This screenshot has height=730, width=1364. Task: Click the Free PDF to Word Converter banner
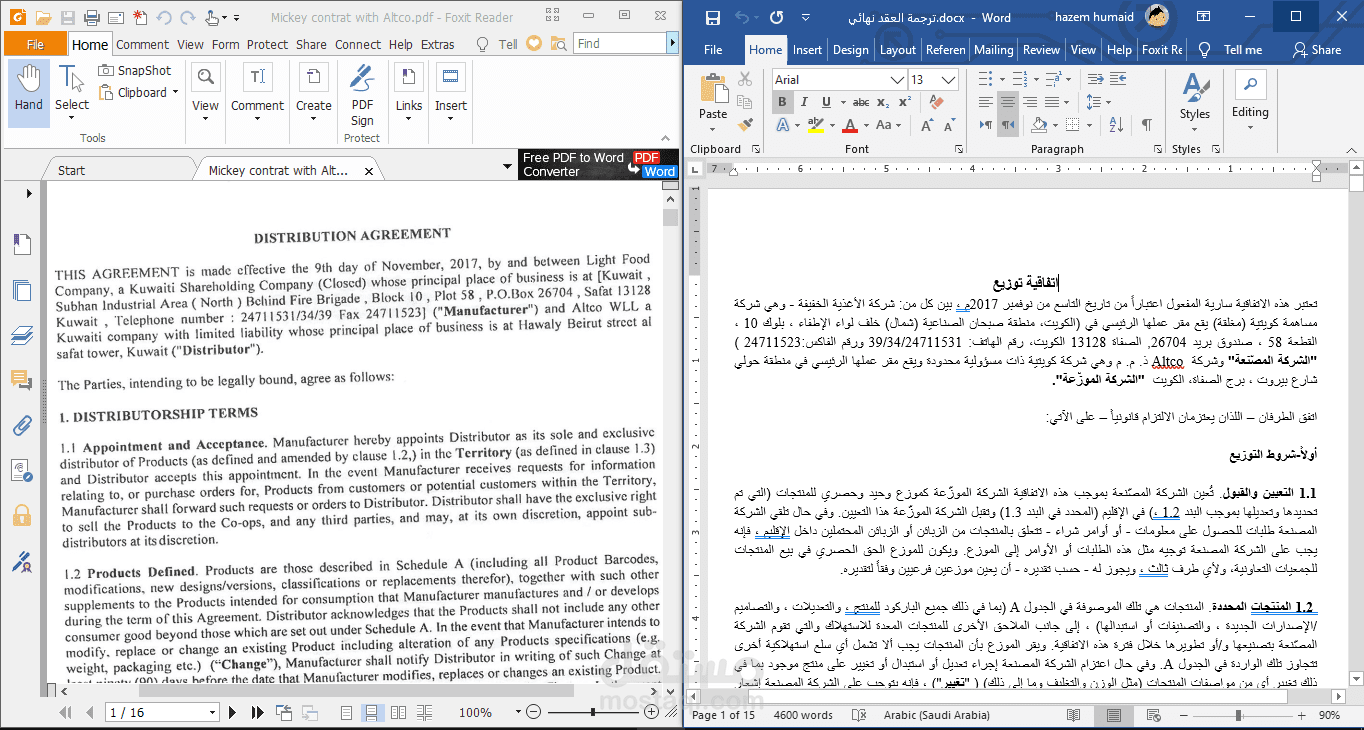coord(598,164)
